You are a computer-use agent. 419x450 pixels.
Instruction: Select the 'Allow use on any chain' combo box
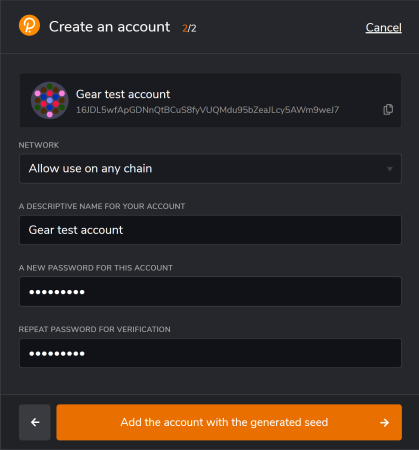tap(210, 168)
